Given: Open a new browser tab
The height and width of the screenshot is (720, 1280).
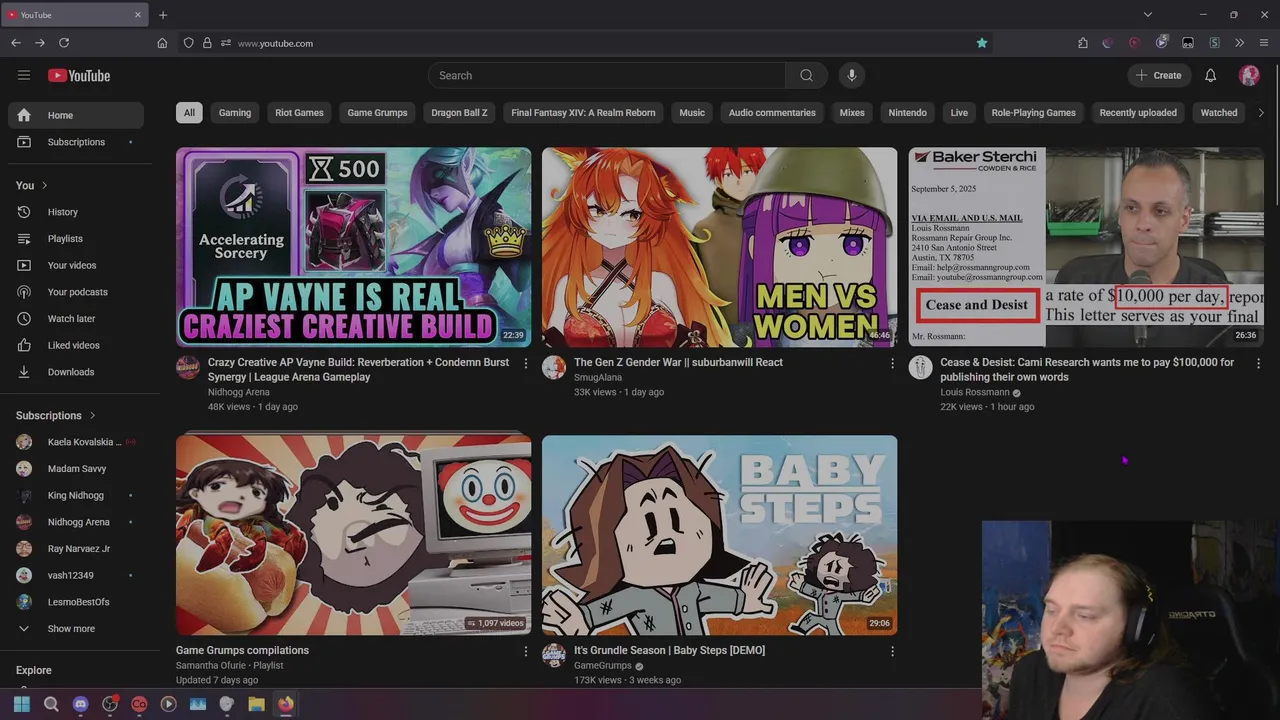Looking at the screenshot, I should click(x=163, y=15).
